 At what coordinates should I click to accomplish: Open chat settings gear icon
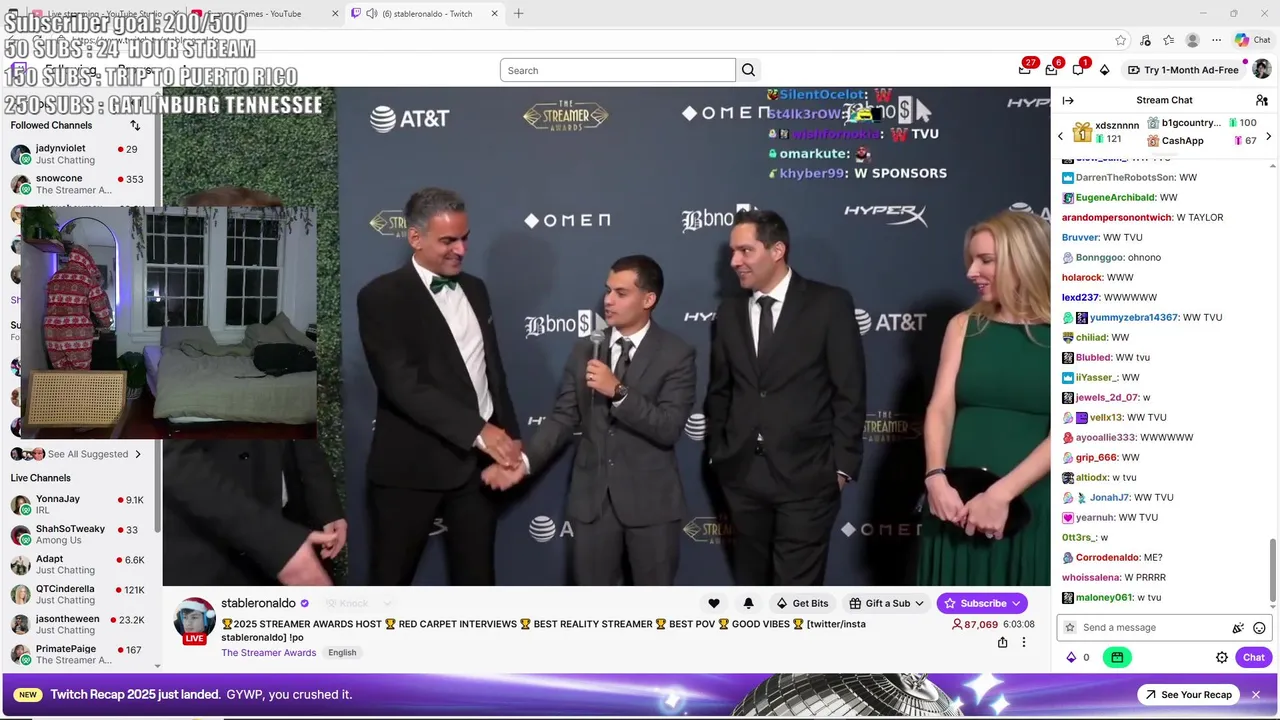[1222, 657]
